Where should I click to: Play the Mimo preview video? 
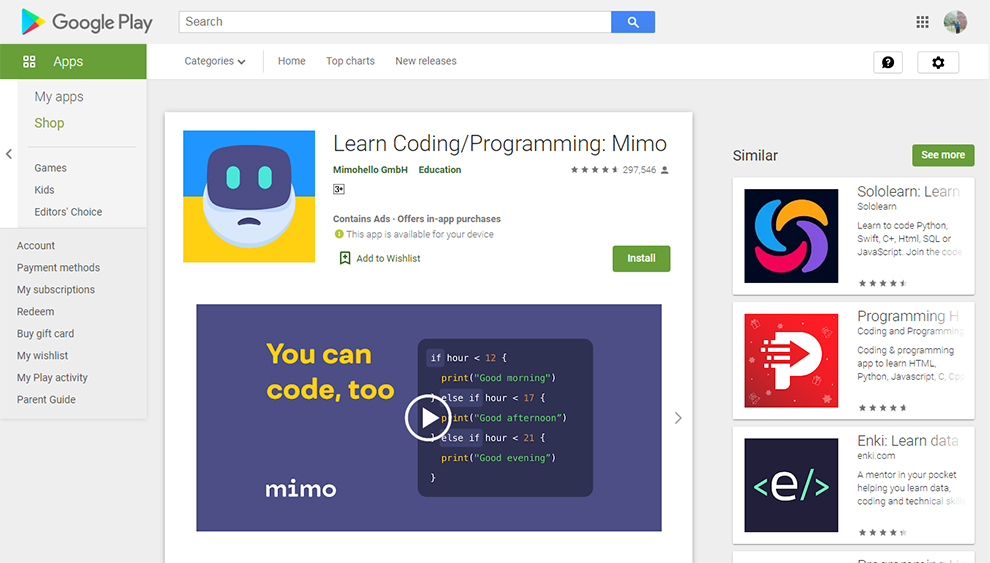click(x=428, y=418)
